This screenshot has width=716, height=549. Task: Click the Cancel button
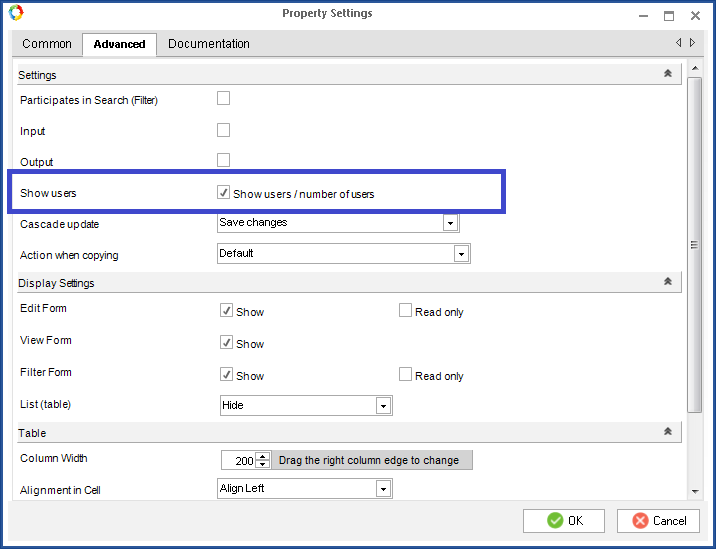pyautogui.click(x=658, y=521)
